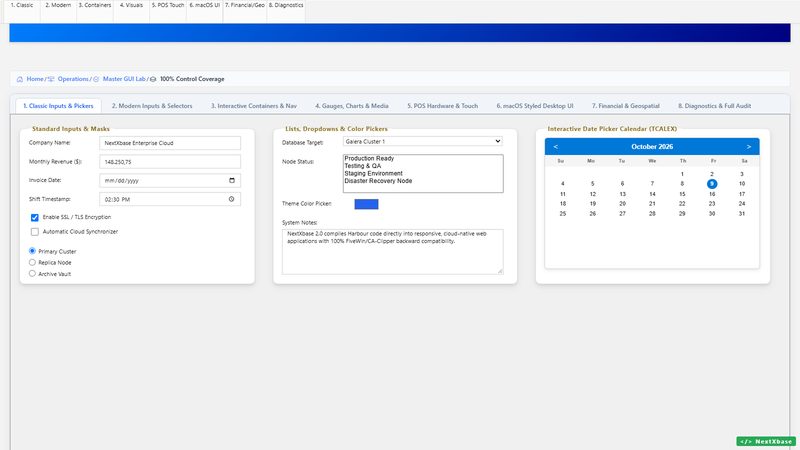Pick day 26 in October calendar
This screenshot has width=800, height=450.
[592, 214]
